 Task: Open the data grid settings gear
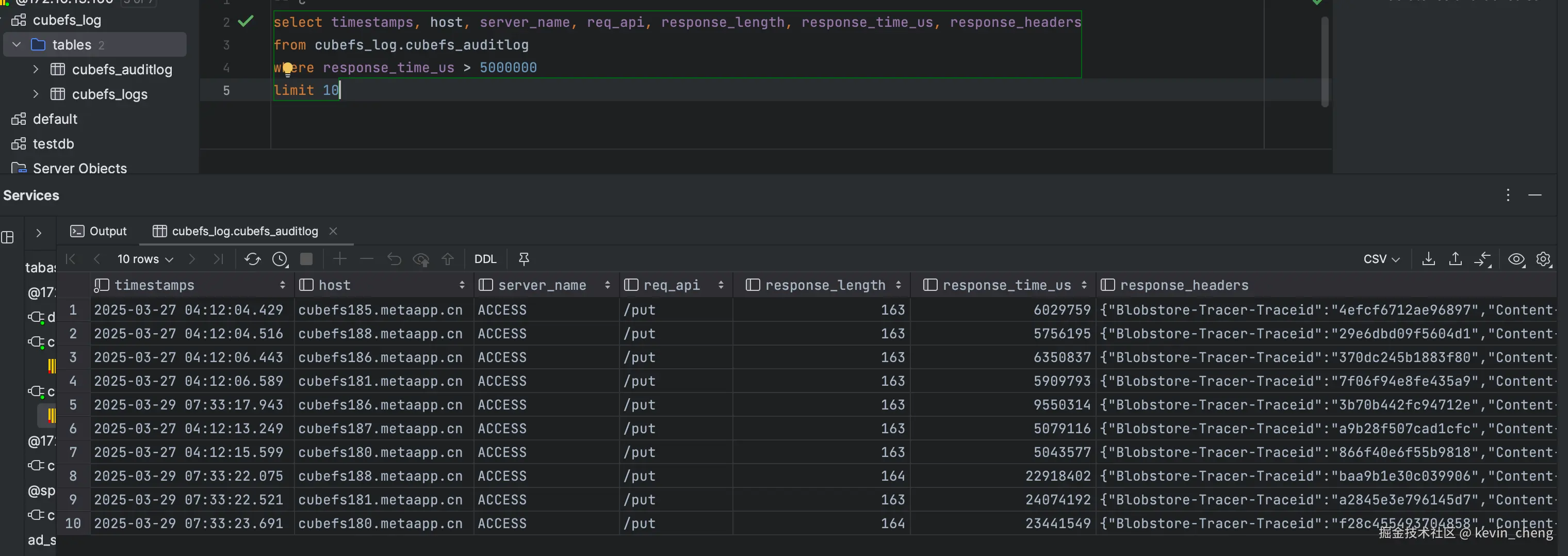(1543, 259)
